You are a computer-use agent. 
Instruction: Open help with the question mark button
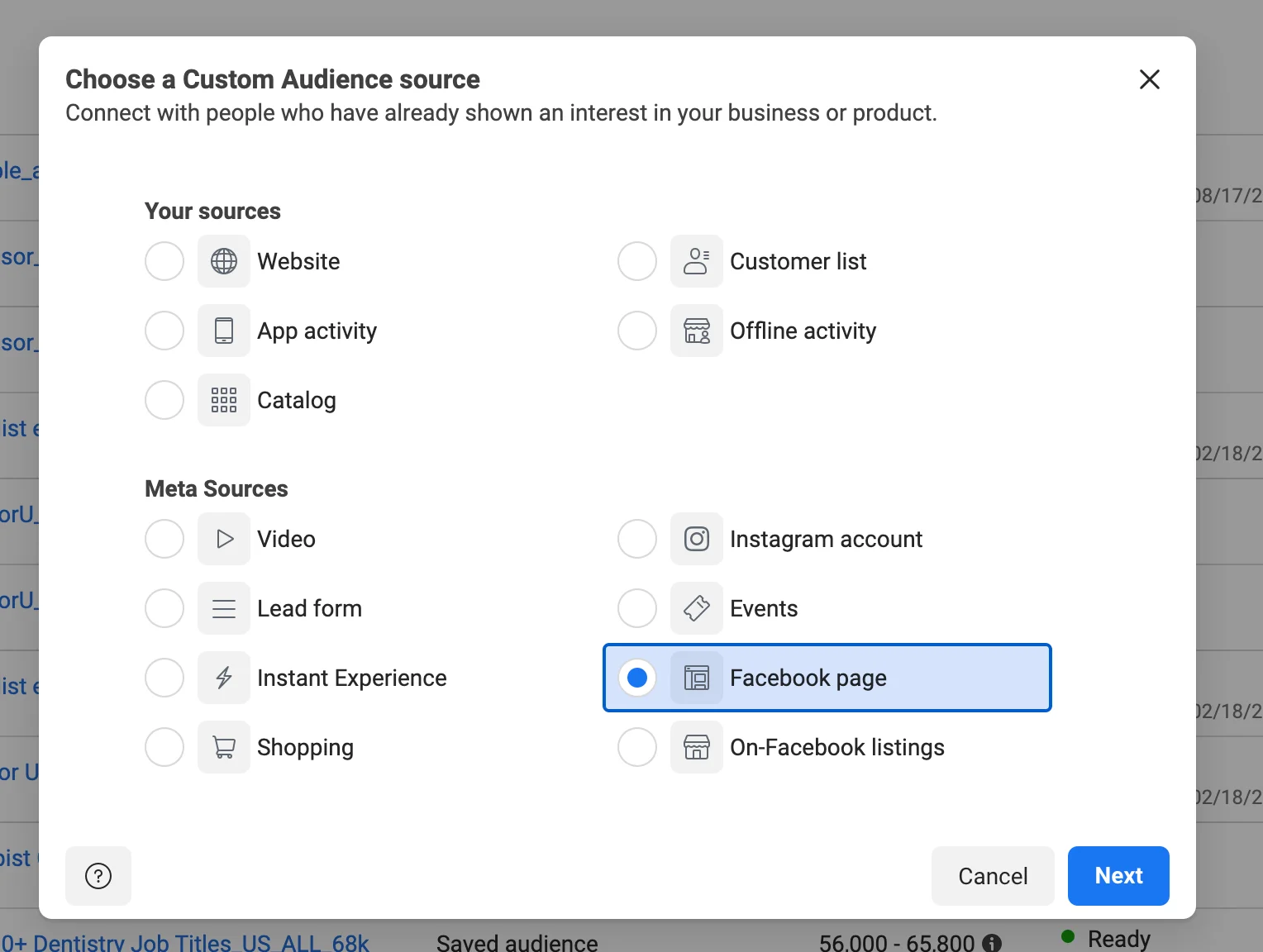98,875
